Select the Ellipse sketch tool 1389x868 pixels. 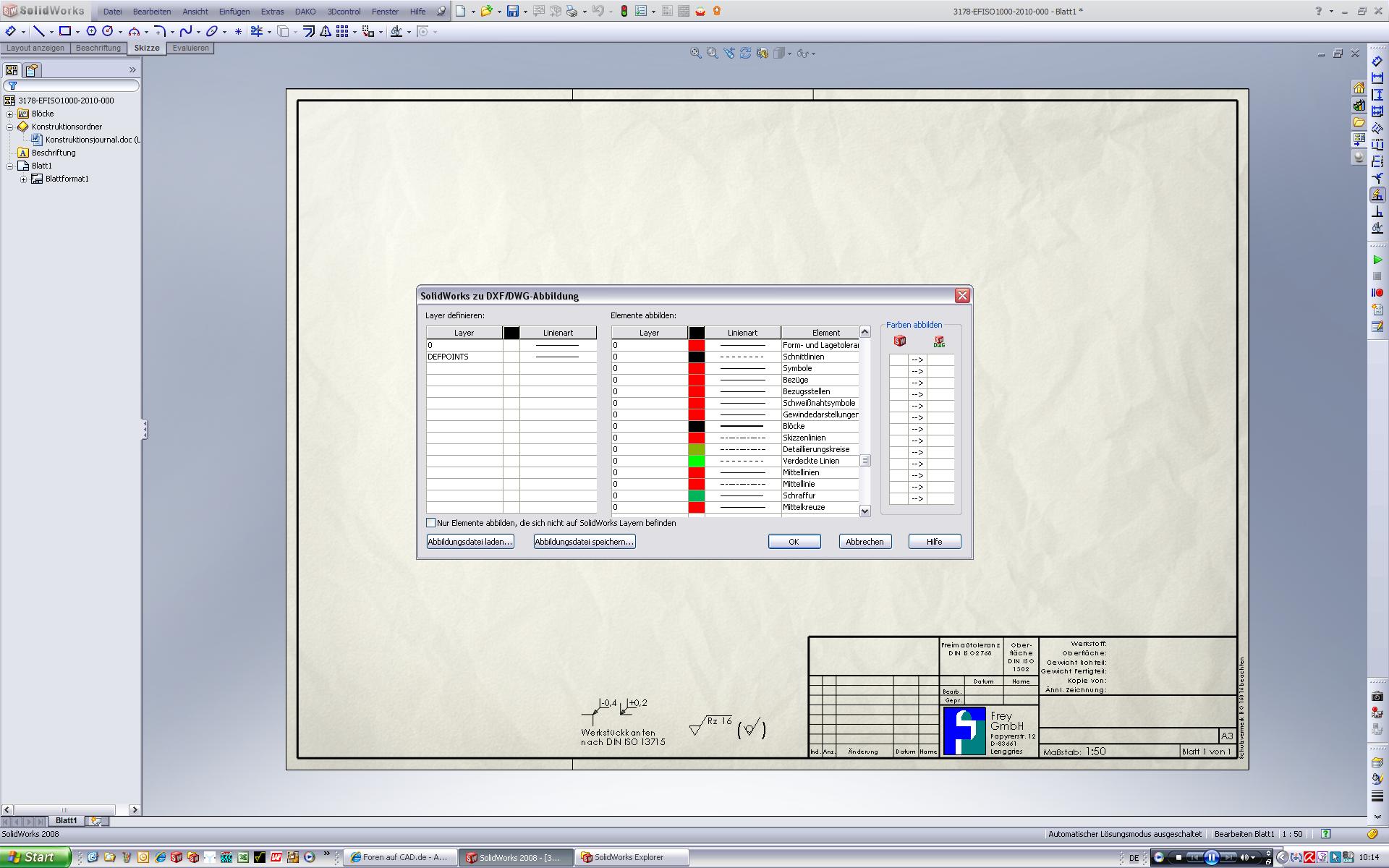(x=212, y=31)
